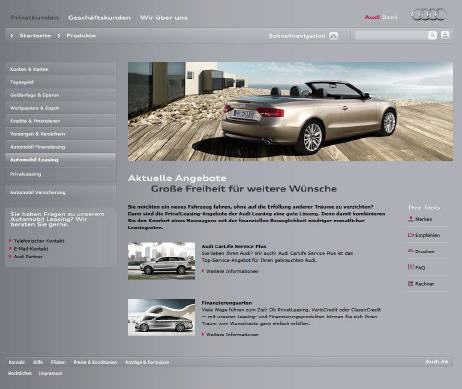Image resolution: width=462 pixels, height=389 pixels.
Task: Click arrow before Startseite breadcrumb
Action: pyautogui.click(x=12, y=36)
